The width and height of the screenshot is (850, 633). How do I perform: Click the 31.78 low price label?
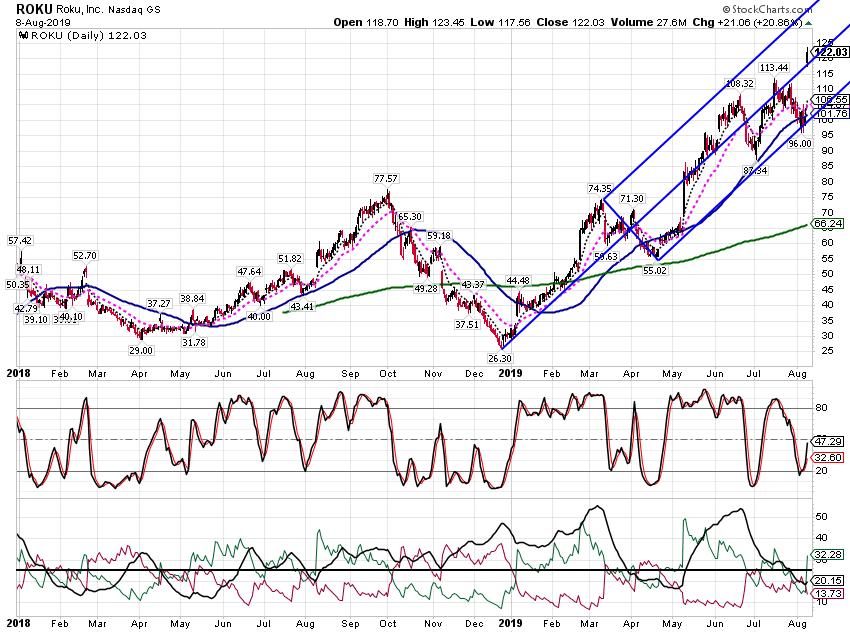(194, 343)
